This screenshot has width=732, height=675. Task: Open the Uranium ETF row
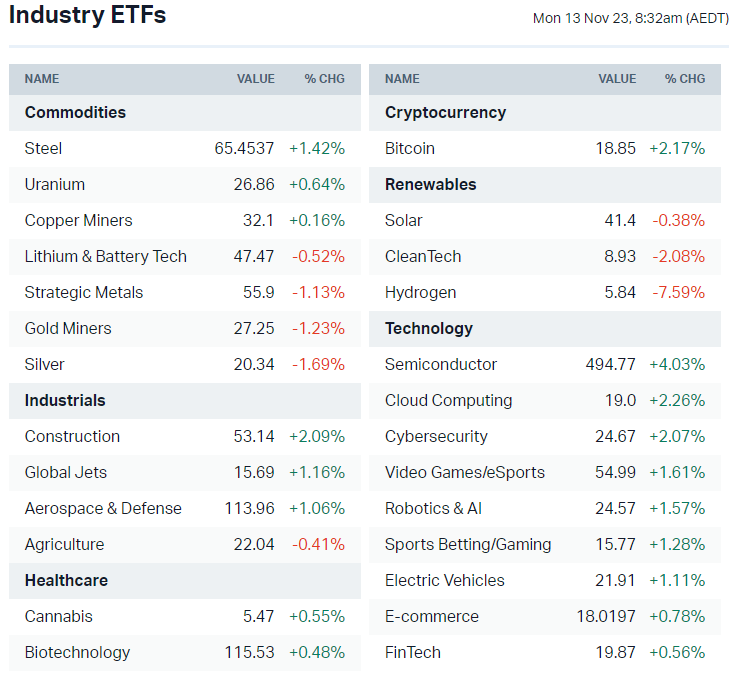[x=55, y=184]
